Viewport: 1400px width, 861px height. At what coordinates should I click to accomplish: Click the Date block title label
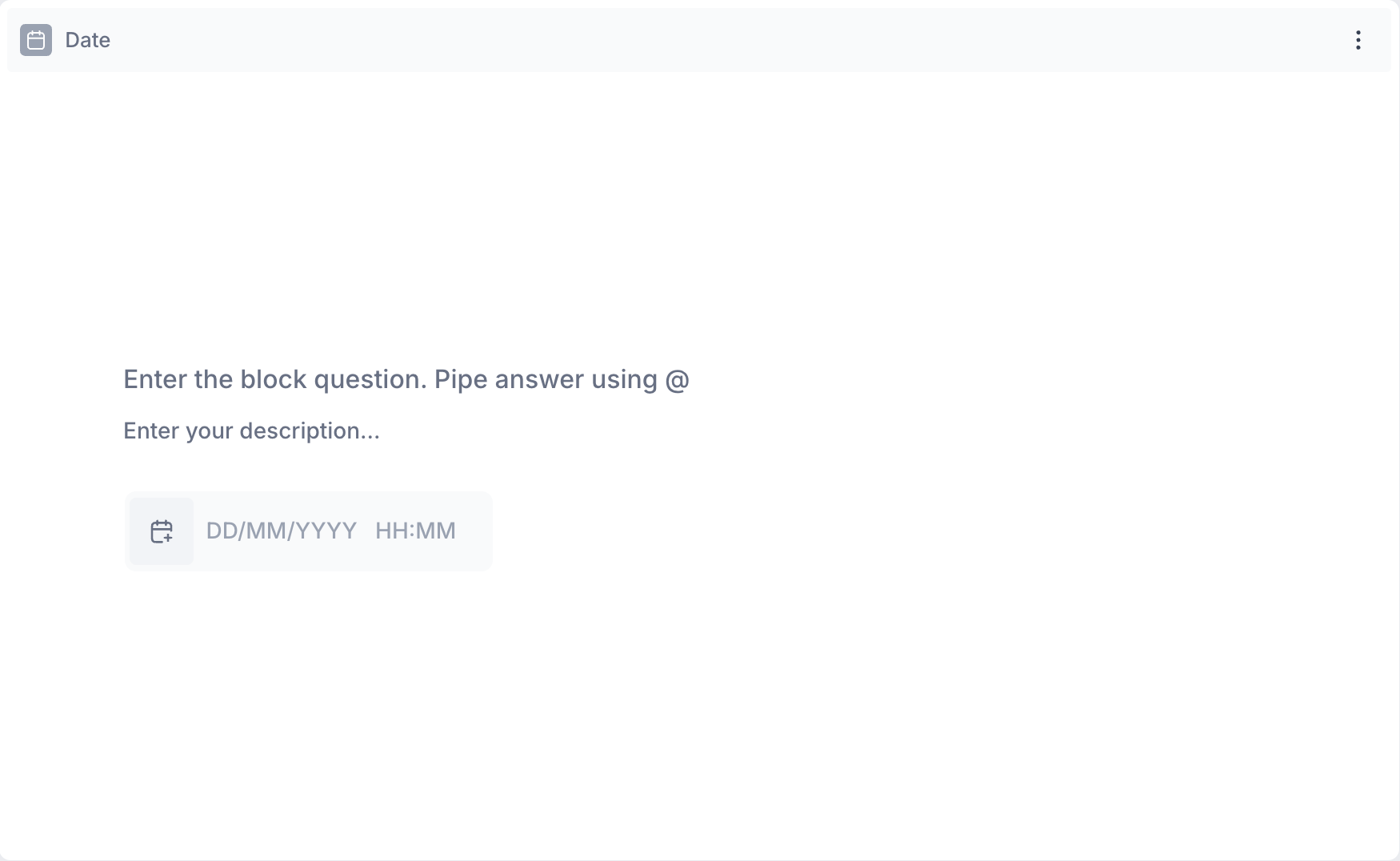click(x=87, y=40)
